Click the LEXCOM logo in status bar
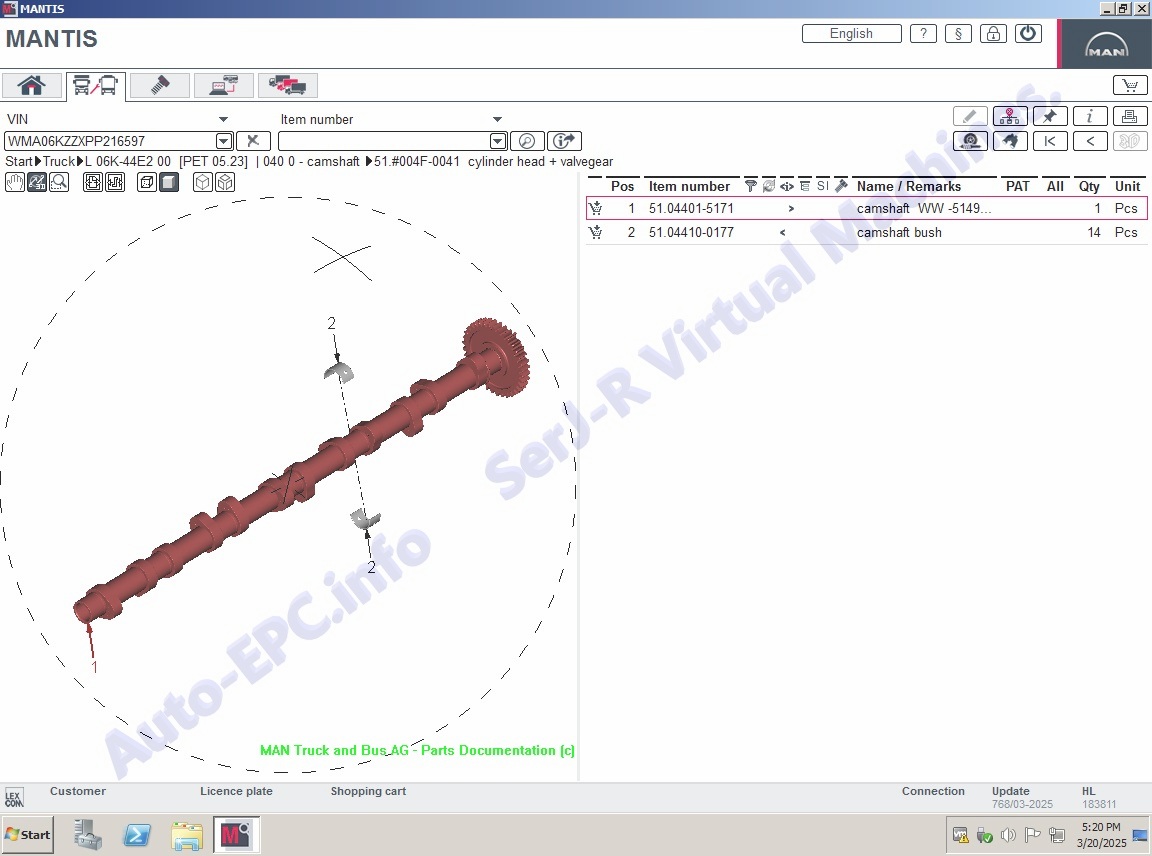 click(14, 798)
